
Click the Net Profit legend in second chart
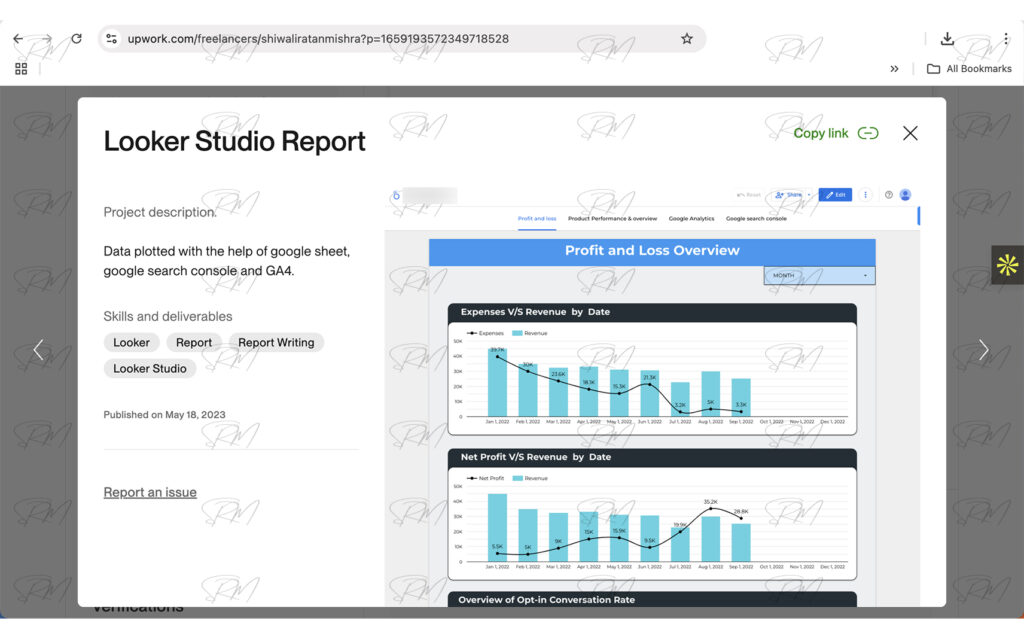coord(485,478)
